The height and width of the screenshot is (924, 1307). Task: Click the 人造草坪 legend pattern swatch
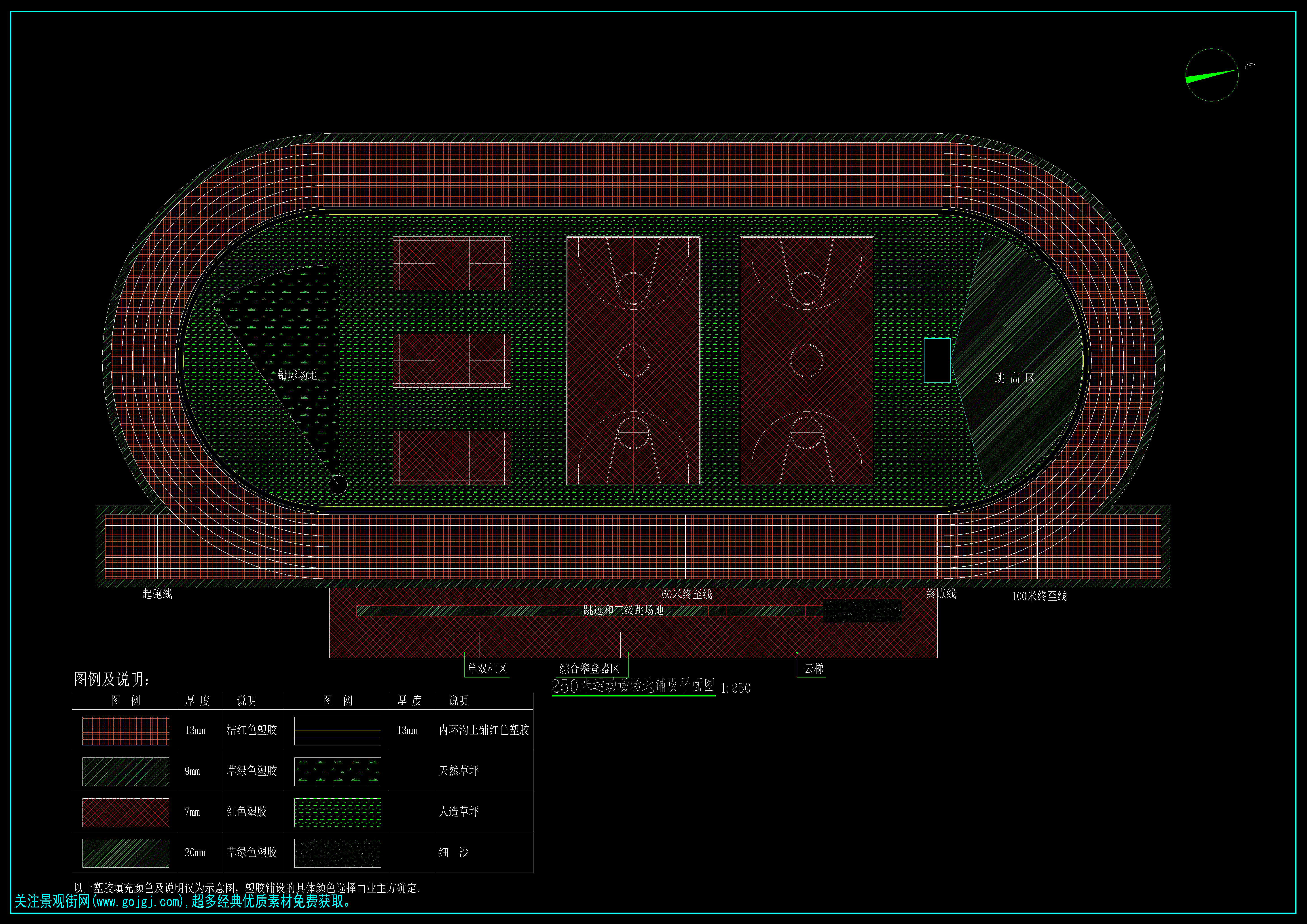(338, 812)
